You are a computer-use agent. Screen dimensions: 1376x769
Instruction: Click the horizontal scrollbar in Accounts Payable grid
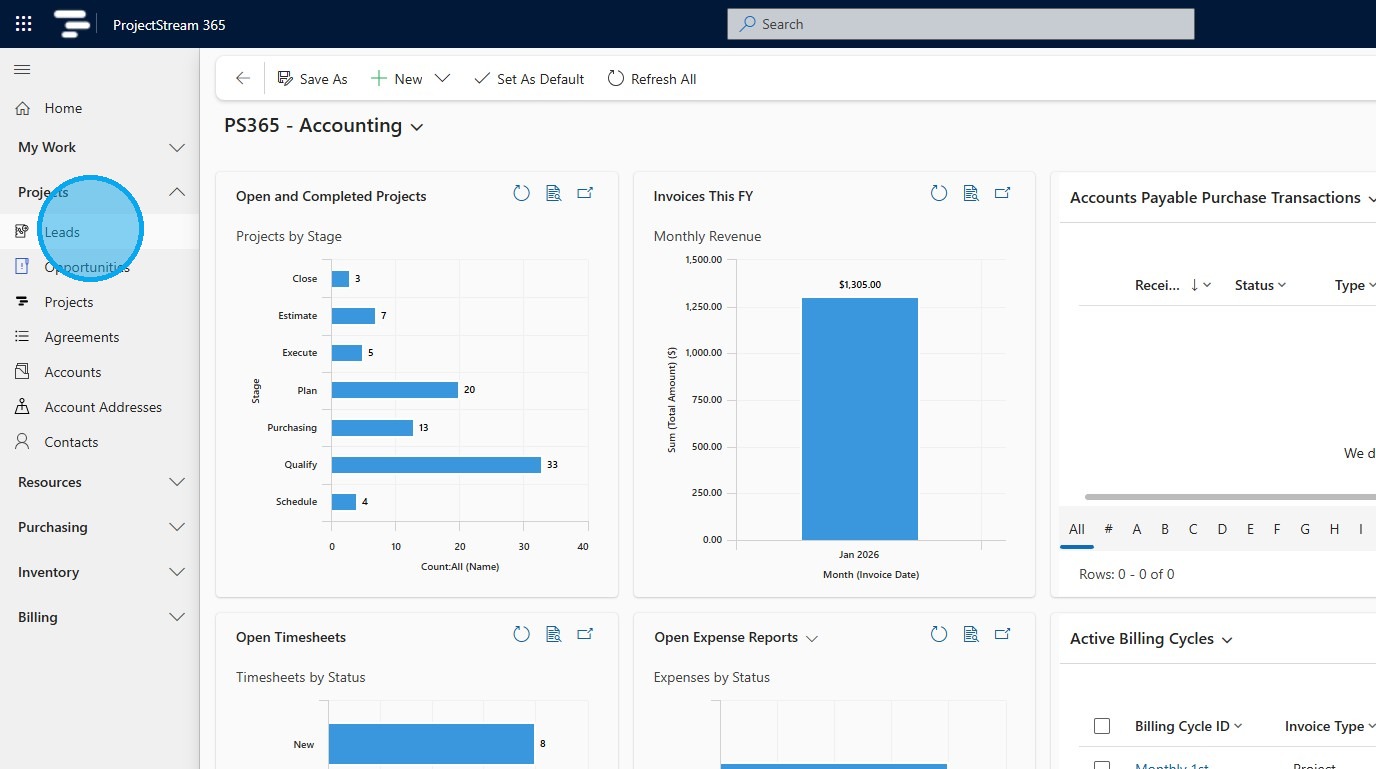click(1230, 497)
